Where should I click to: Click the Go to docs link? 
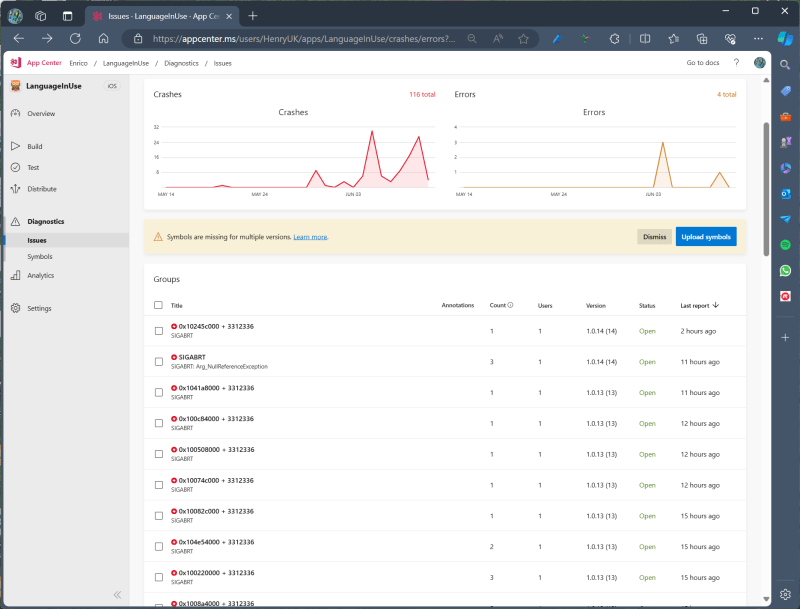[x=703, y=63]
